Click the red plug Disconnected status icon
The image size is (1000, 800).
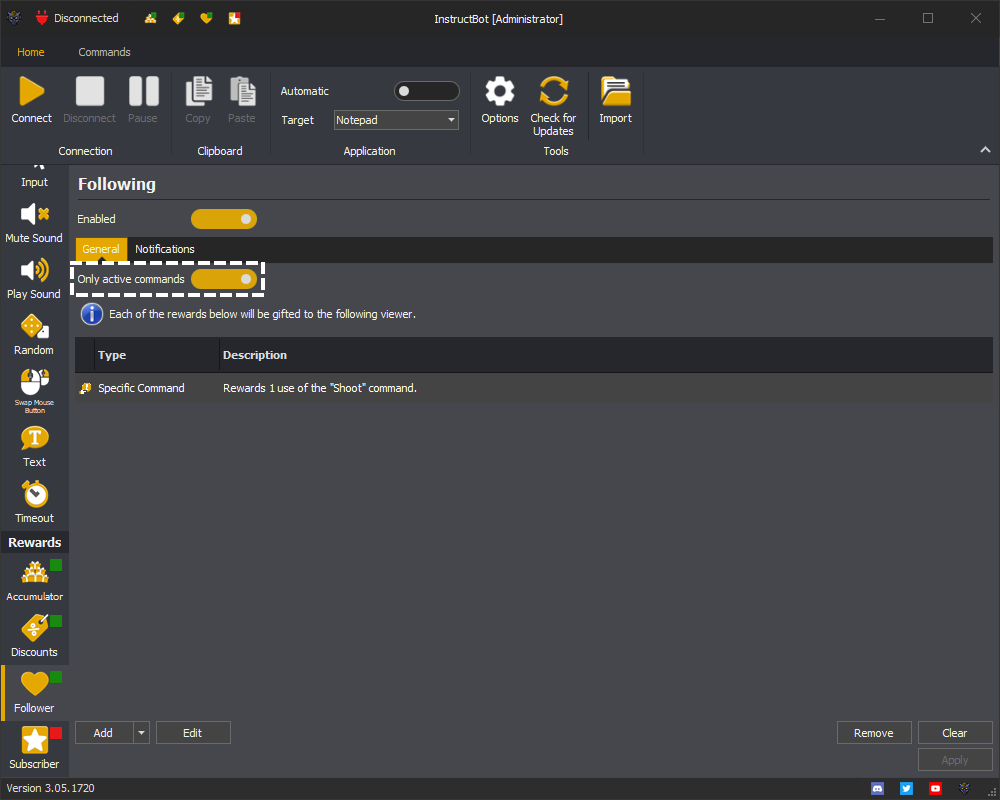pos(42,18)
